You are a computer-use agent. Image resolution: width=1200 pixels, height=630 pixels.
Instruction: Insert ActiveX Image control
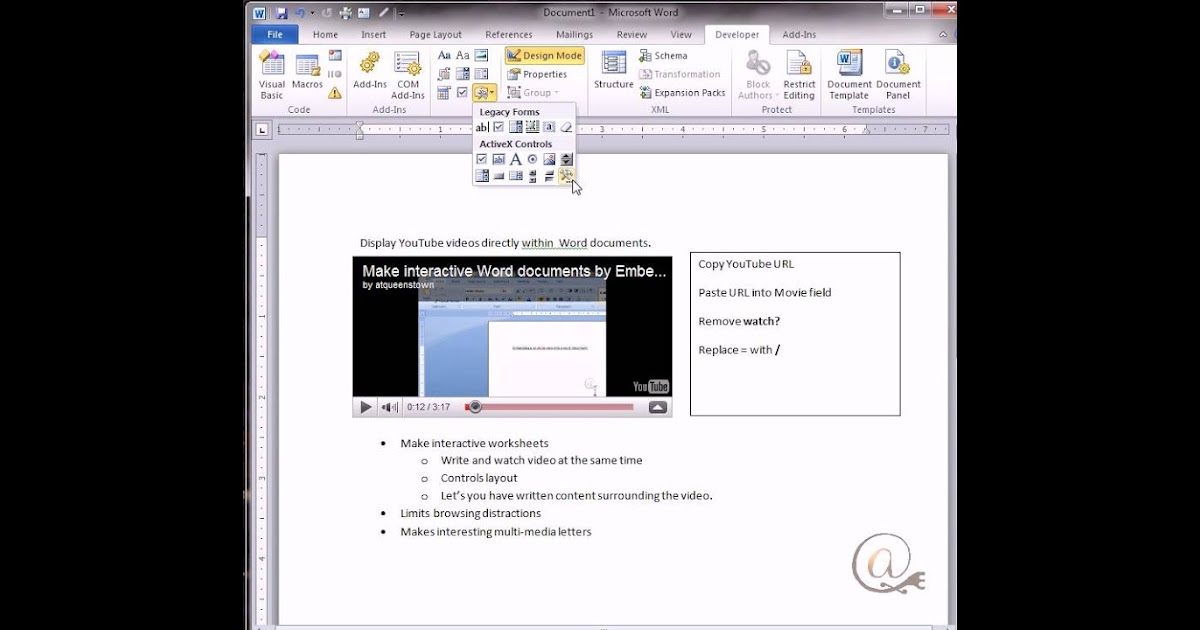[549, 159]
